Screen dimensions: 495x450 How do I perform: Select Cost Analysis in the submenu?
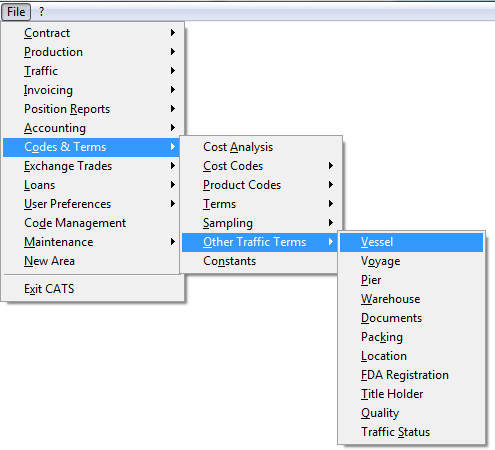(x=261, y=147)
